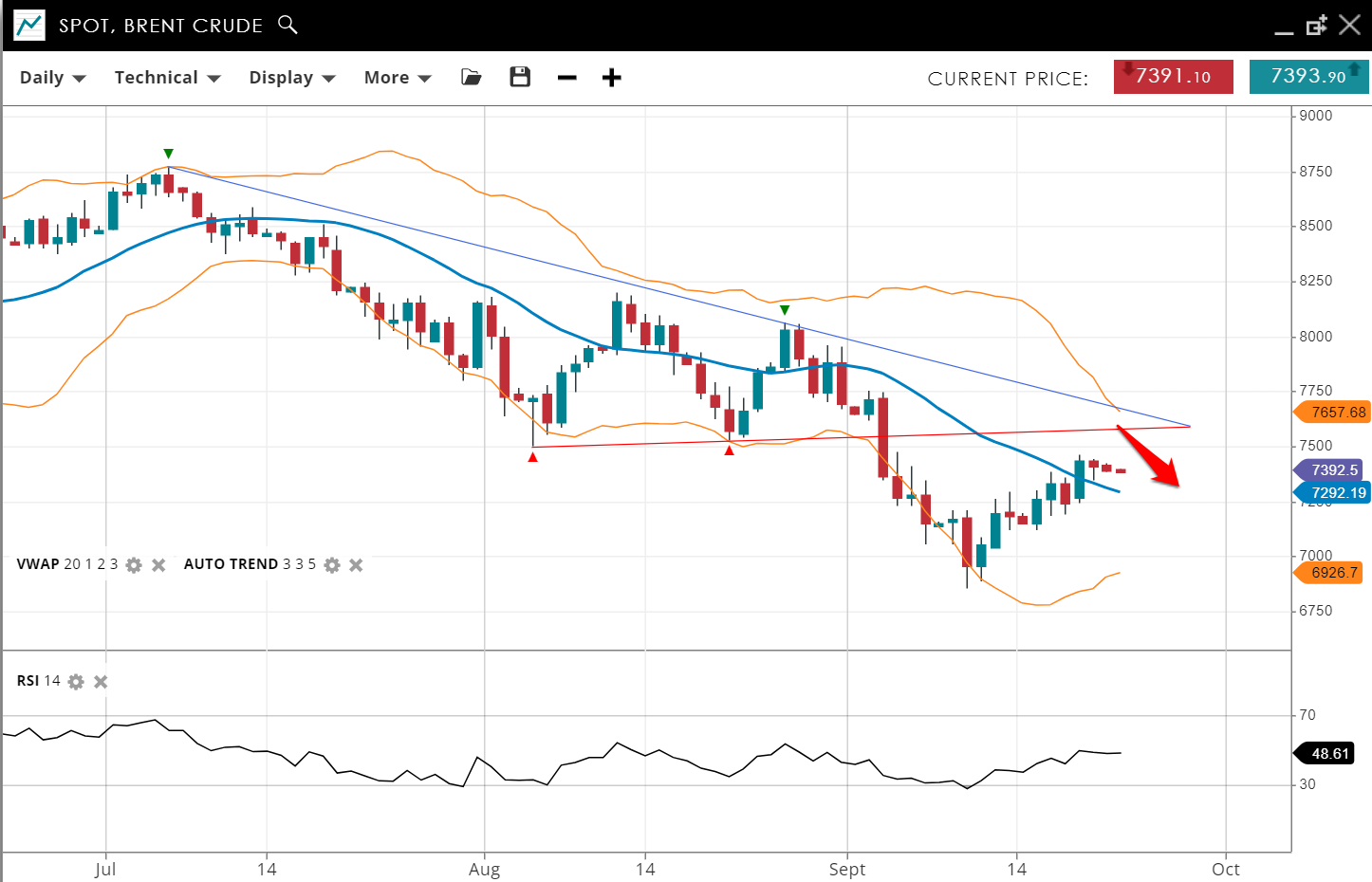Viewport: 1372px width, 882px height.
Task: Click the save chart floppy disk icon
Action: [x=520, y=78]
